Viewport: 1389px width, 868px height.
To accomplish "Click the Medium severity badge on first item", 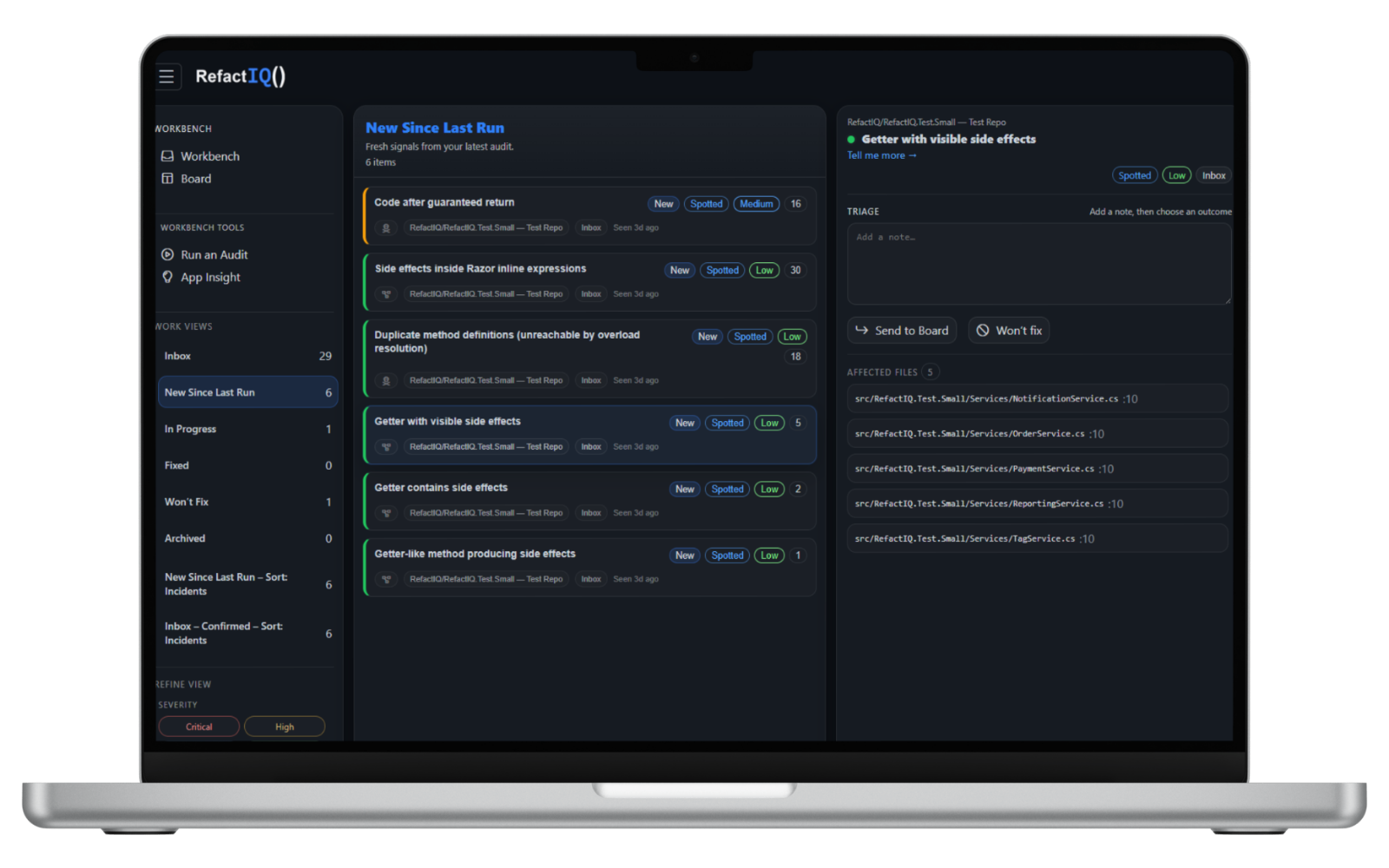I will (x=756, y=204).
